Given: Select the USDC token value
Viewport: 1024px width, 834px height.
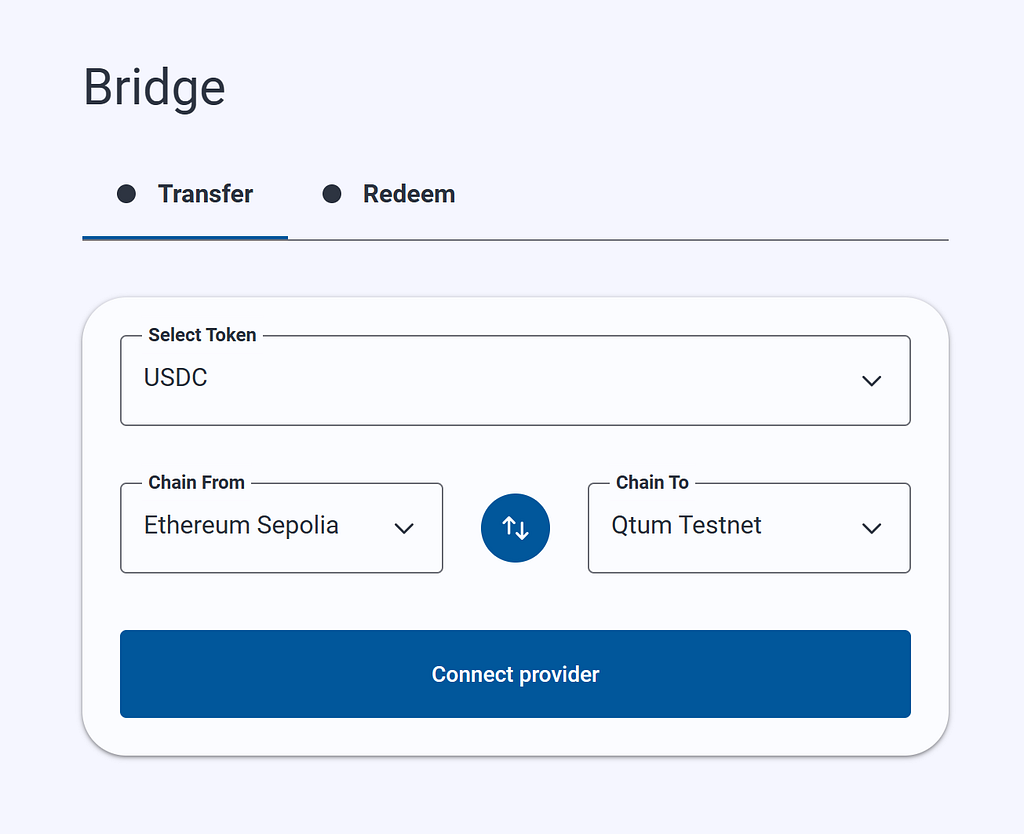Looking at the screenshot, I should coord(176,377).
